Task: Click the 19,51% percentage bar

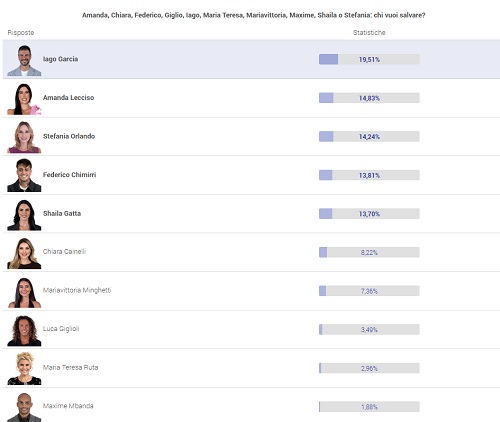Action: [369, 59]
